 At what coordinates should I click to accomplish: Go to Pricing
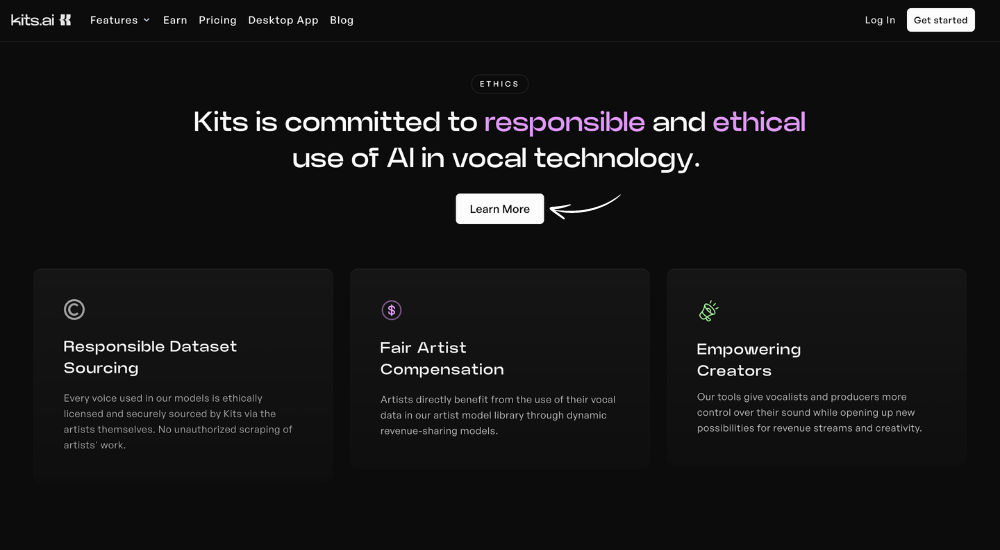217,20
